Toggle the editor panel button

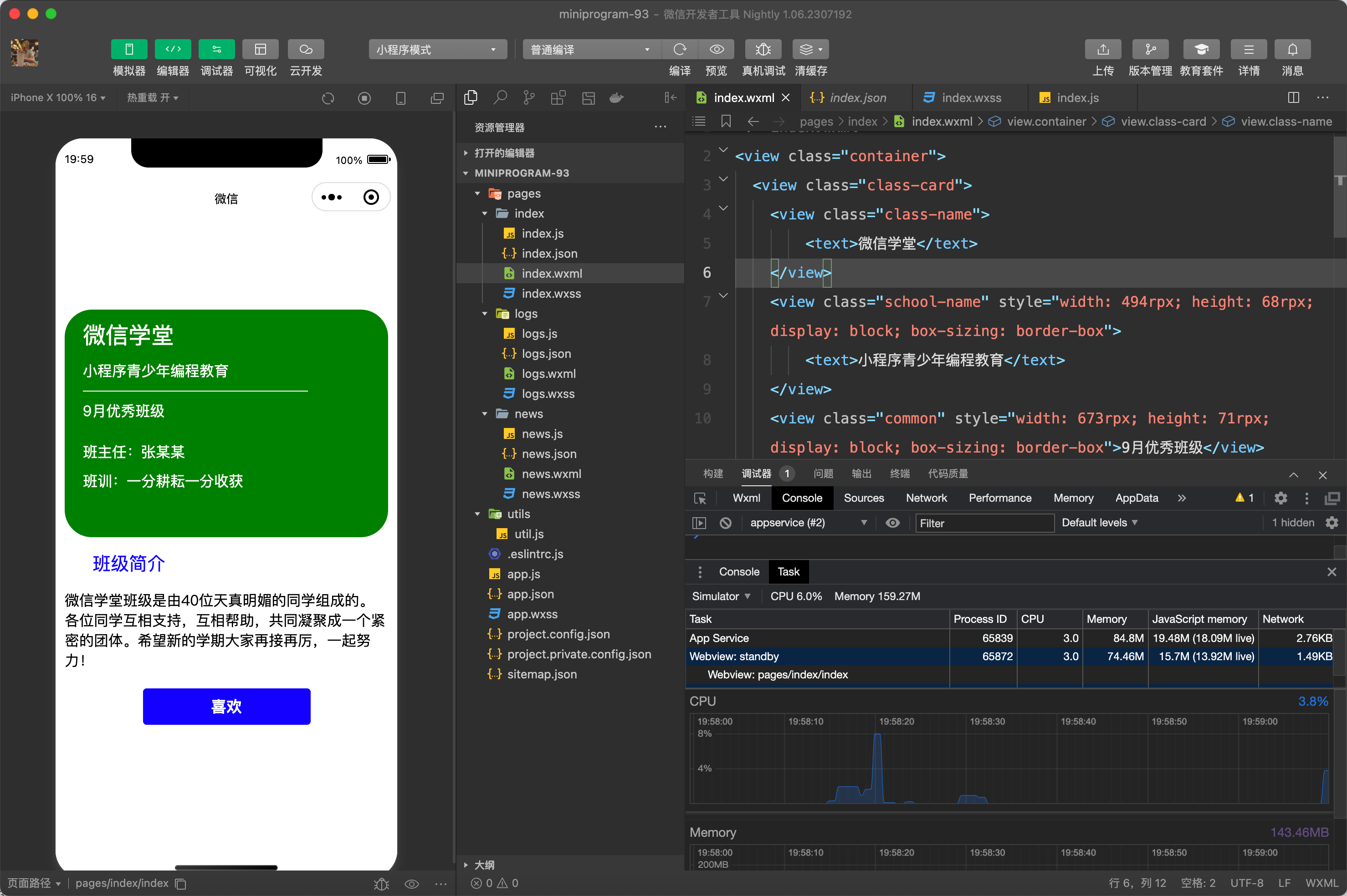click(x=173, y=50)
